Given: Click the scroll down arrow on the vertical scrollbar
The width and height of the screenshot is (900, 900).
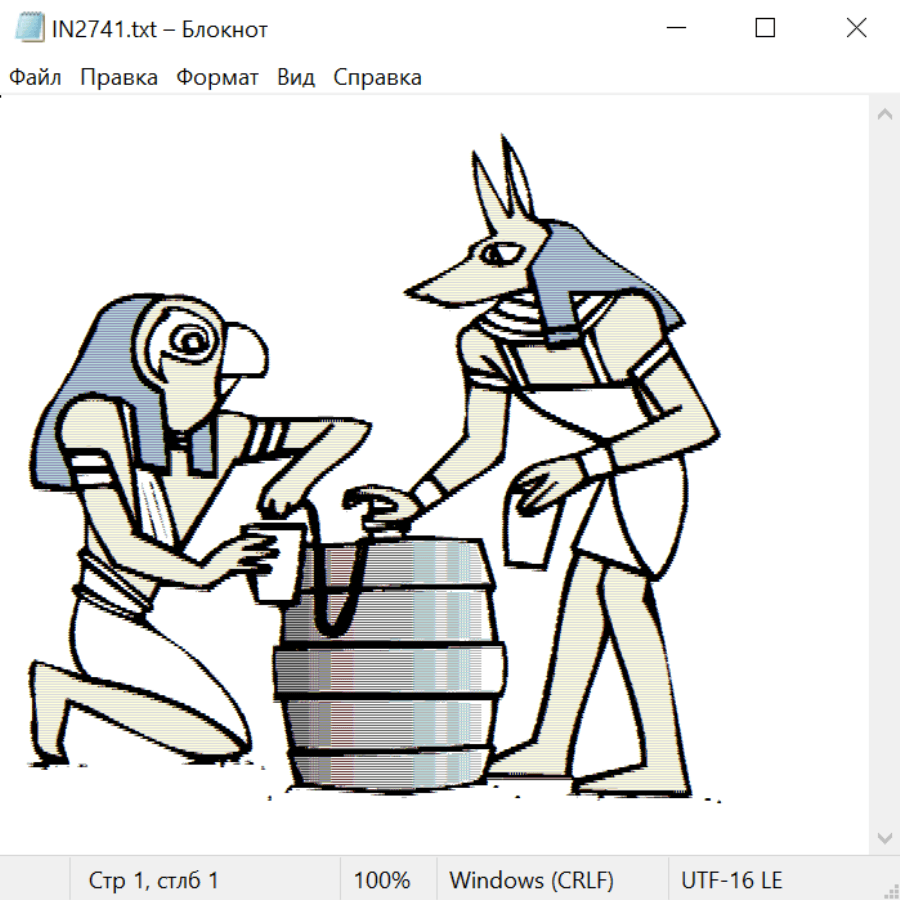Looking at the screenshot, I should (x=884, y=837).
